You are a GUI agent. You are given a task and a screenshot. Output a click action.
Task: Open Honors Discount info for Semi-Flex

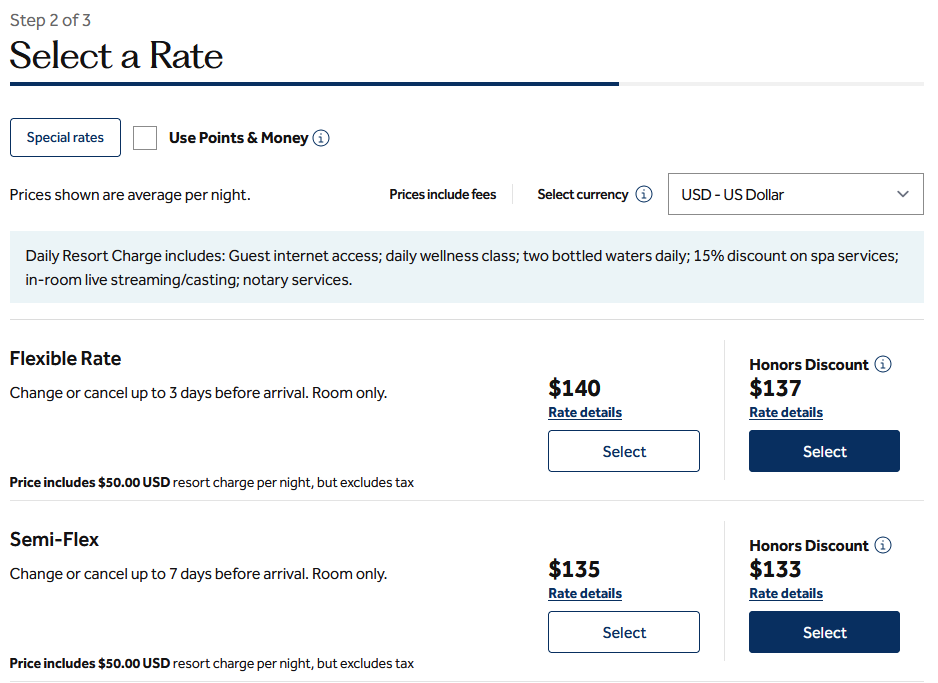point(883,546)
